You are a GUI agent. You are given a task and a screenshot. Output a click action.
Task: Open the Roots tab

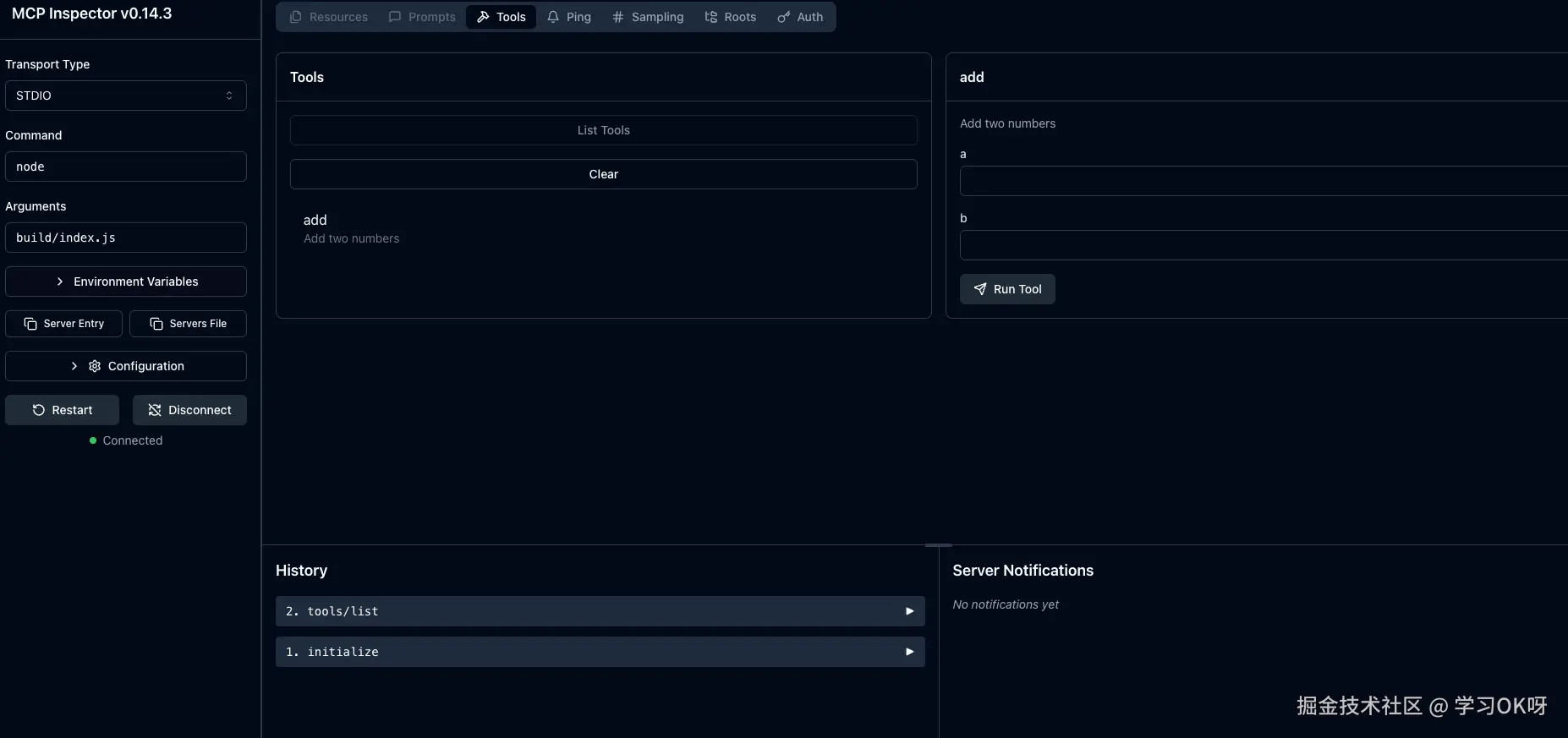tap(731, 17)
